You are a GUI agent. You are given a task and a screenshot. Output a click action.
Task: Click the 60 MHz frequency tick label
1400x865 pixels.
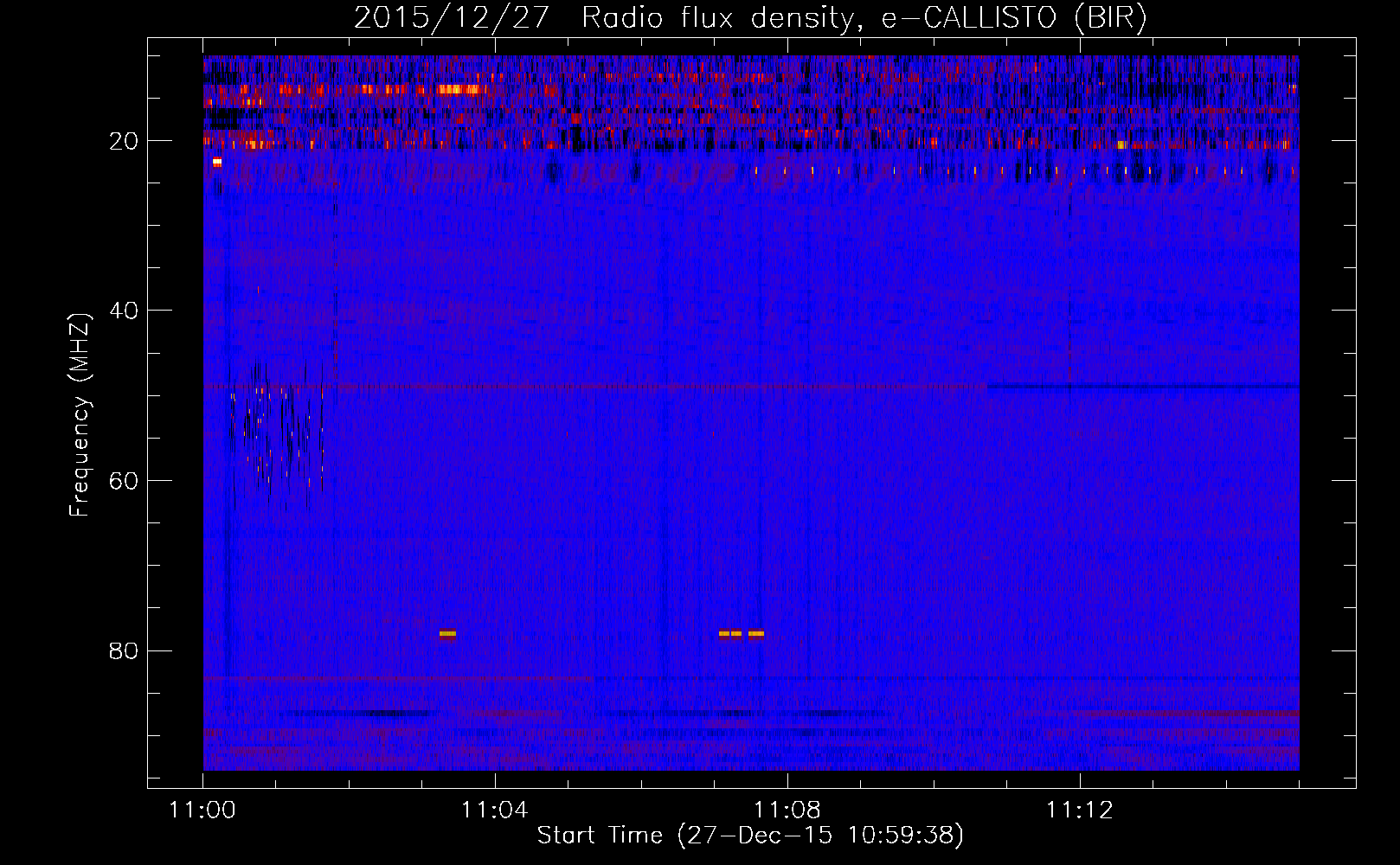[124, 481]
